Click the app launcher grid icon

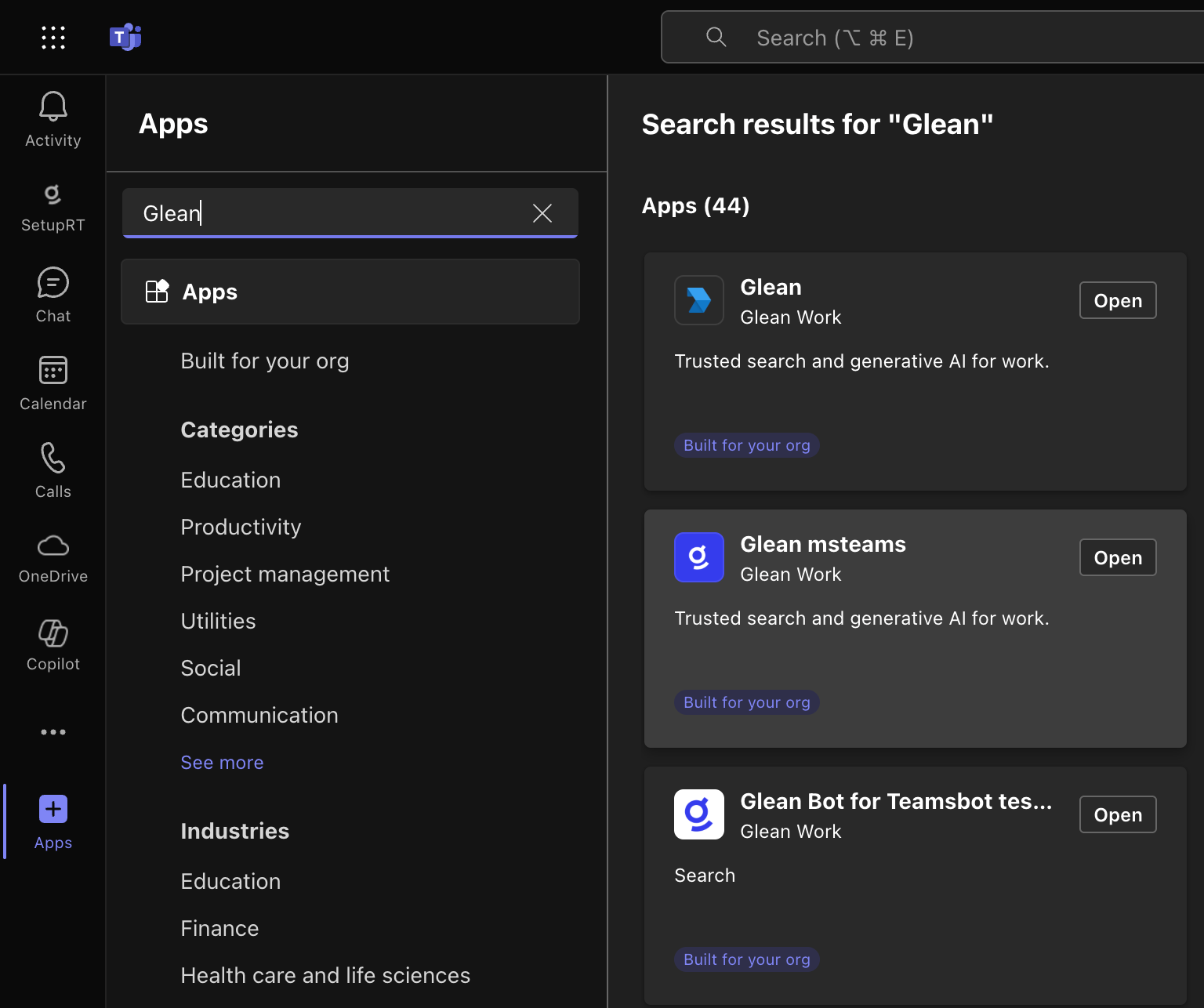[53, 37]
